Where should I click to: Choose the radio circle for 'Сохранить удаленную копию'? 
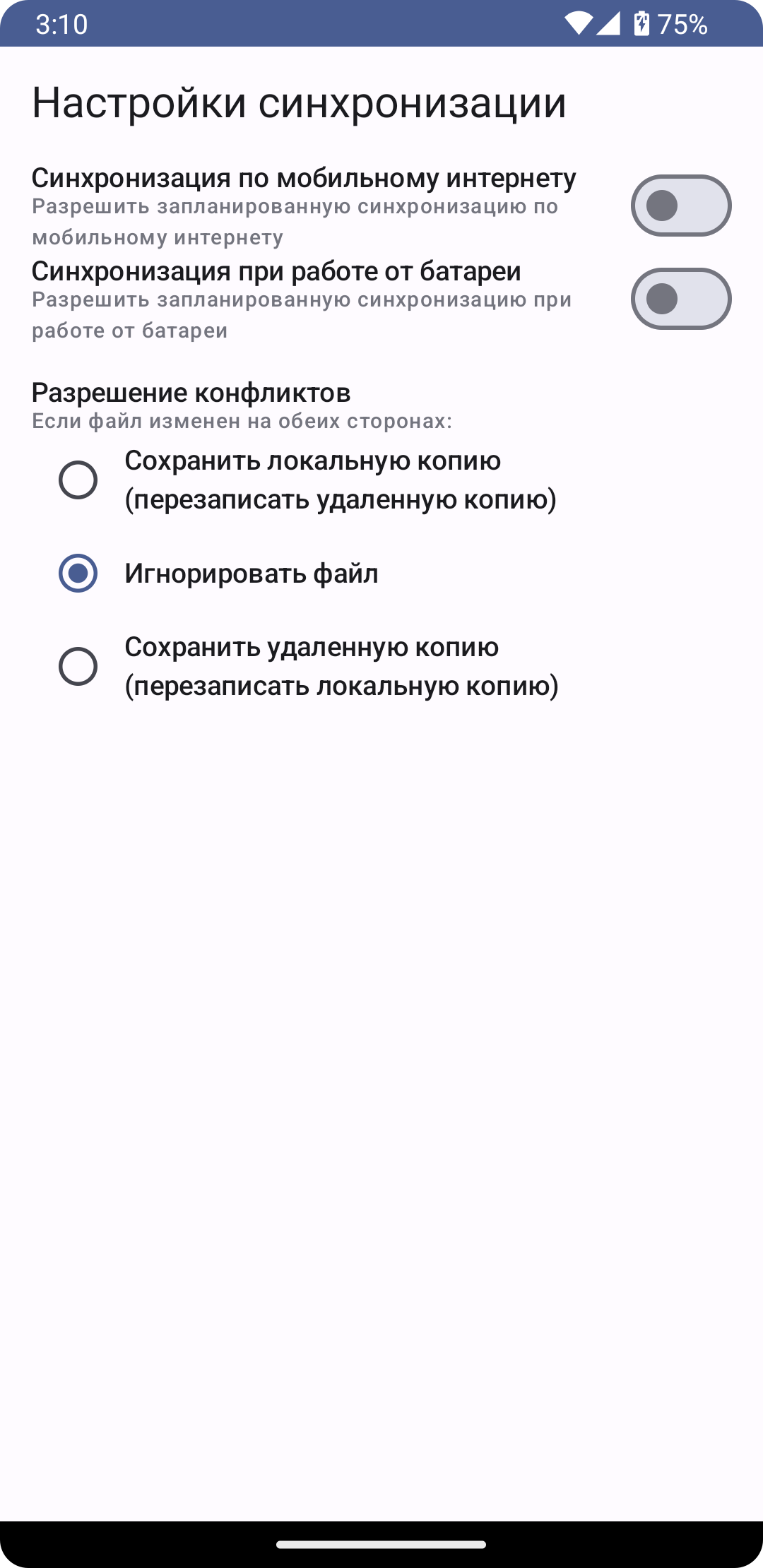78,666
